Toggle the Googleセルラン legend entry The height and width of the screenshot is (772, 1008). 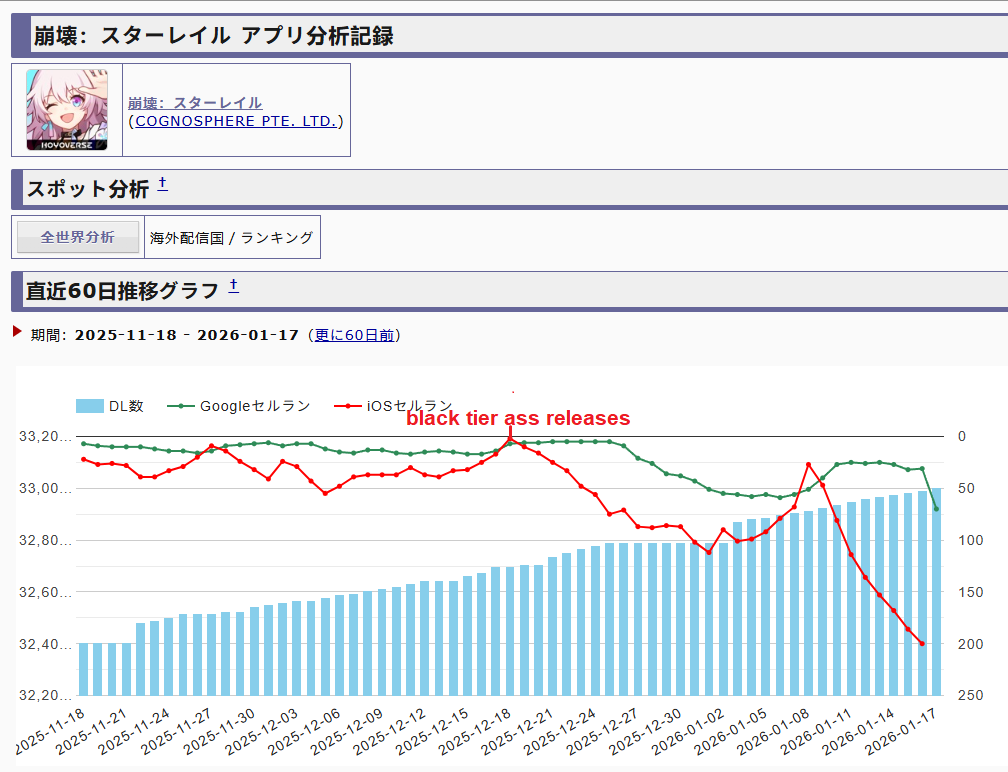(x=238, y=406)
